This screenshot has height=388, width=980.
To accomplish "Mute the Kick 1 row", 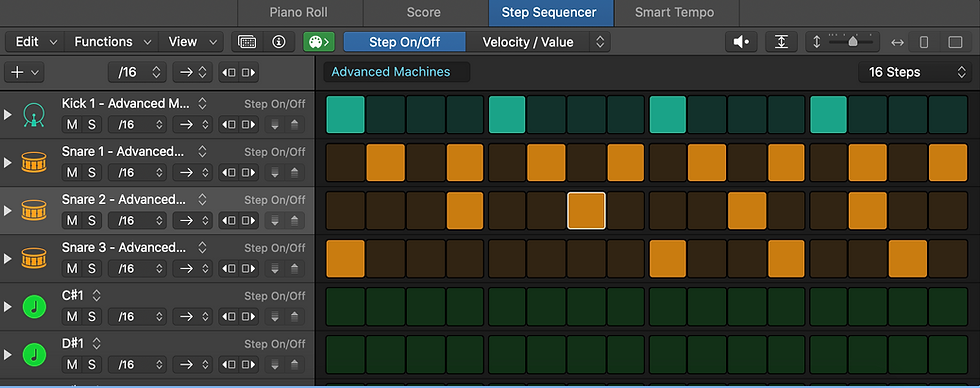I will [72, 124].
